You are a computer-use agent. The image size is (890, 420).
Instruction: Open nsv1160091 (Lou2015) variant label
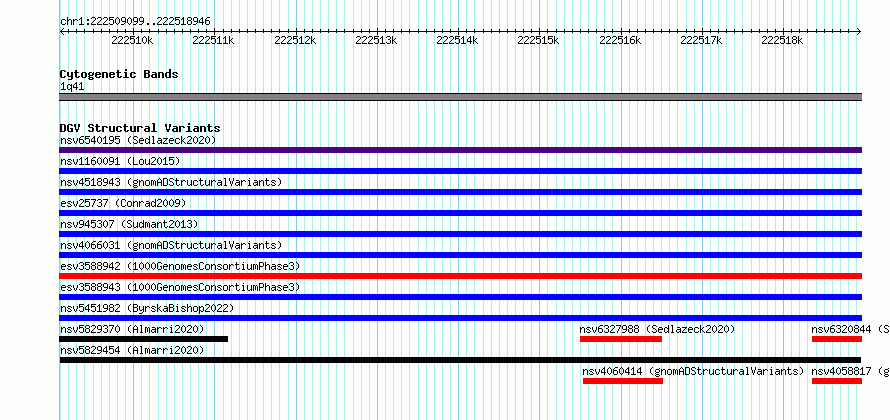pyautogui.click(x=120, y=161)
